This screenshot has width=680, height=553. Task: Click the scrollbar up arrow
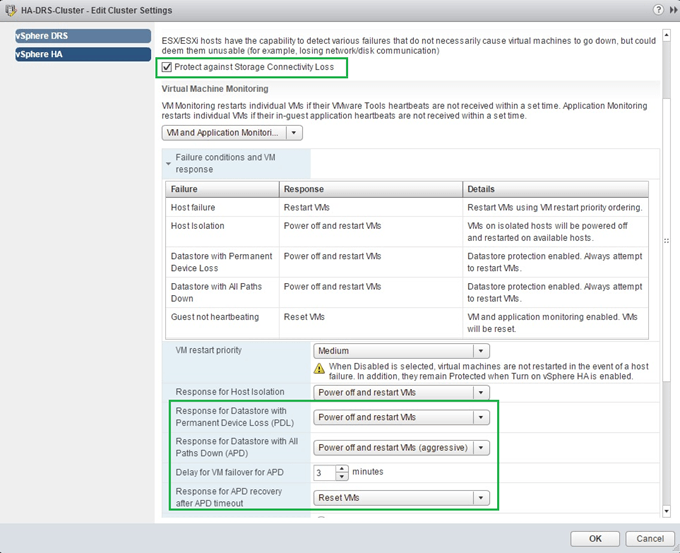coord(666,34)
